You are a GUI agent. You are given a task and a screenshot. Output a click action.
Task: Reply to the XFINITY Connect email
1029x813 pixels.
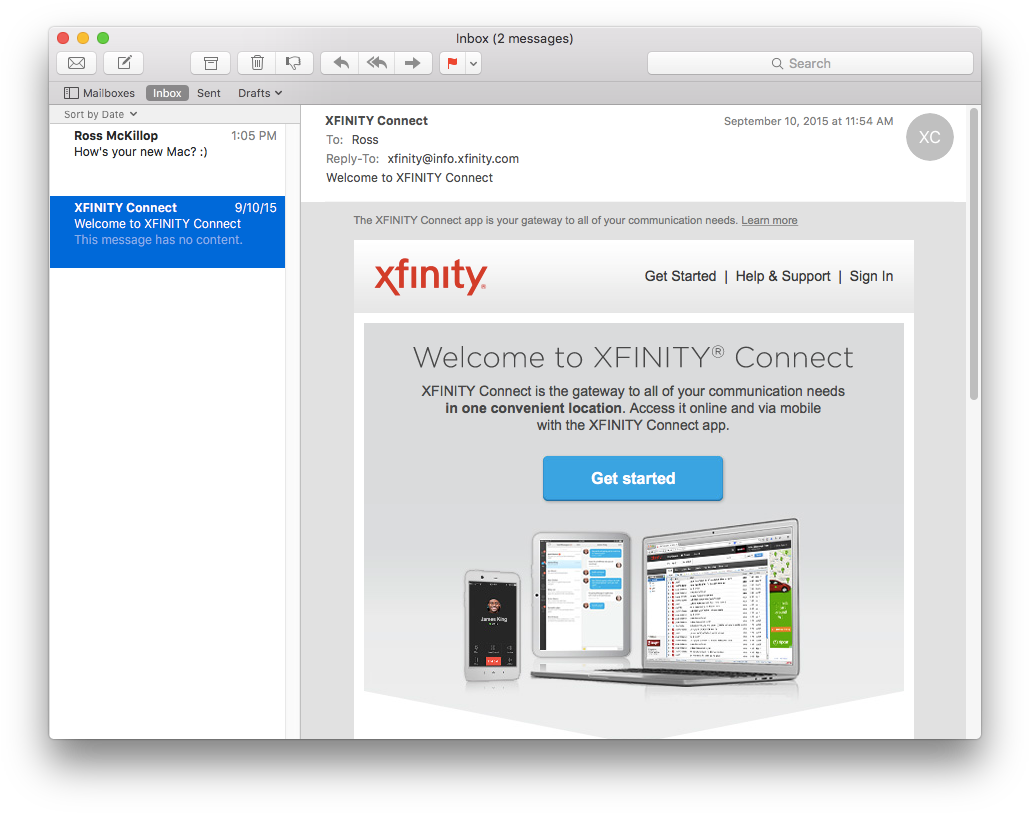pyautogui.click(x=339, y=62)
